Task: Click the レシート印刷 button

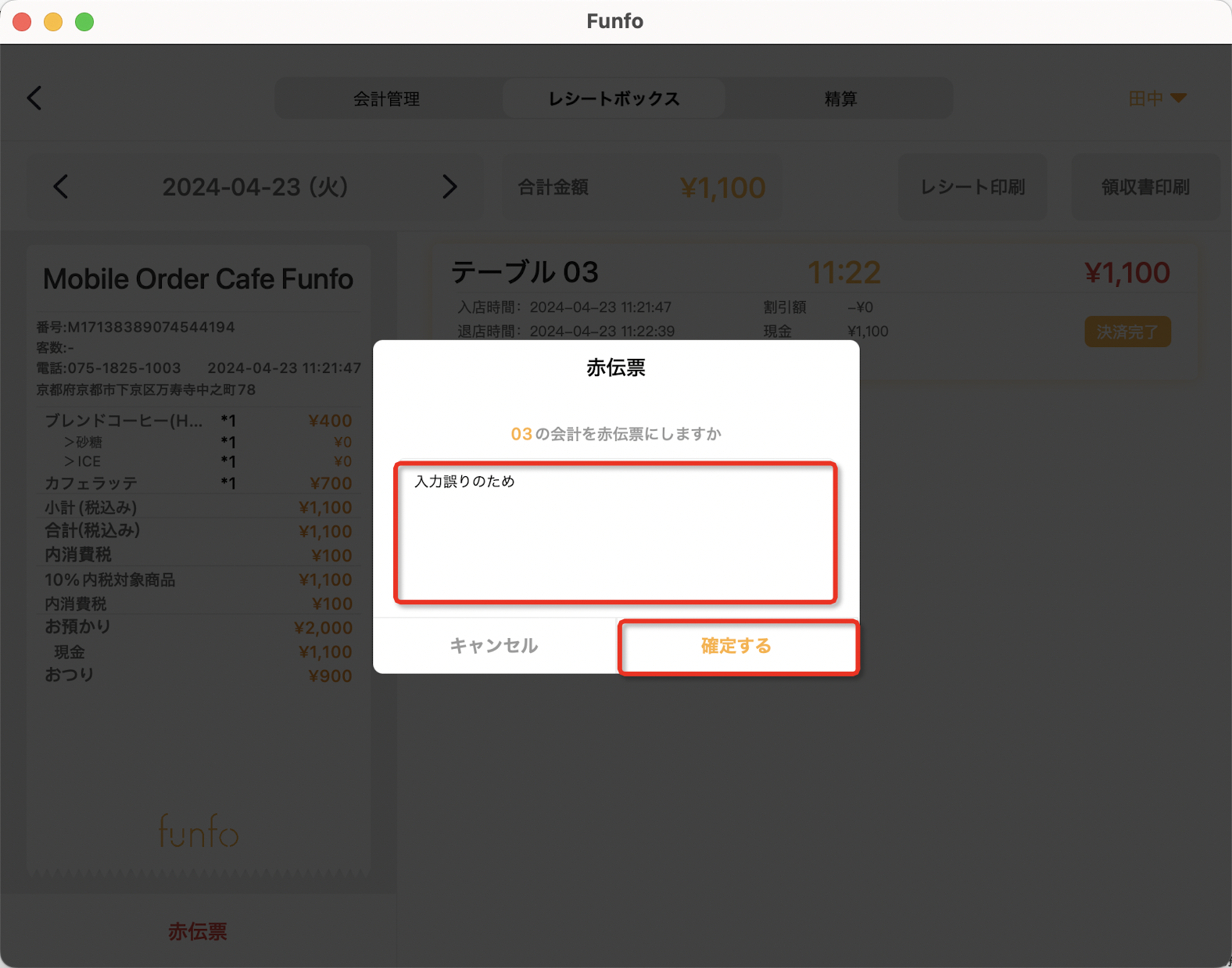Action: 972,187
